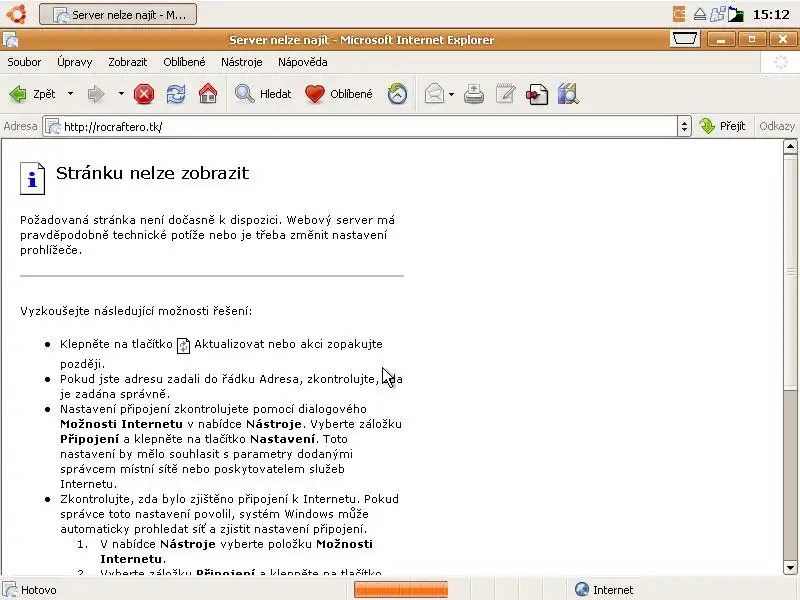Image resolution: width=800 pixels, height=600 pixels.
Task: Open the History clock icon
Action: click(397, 94)
